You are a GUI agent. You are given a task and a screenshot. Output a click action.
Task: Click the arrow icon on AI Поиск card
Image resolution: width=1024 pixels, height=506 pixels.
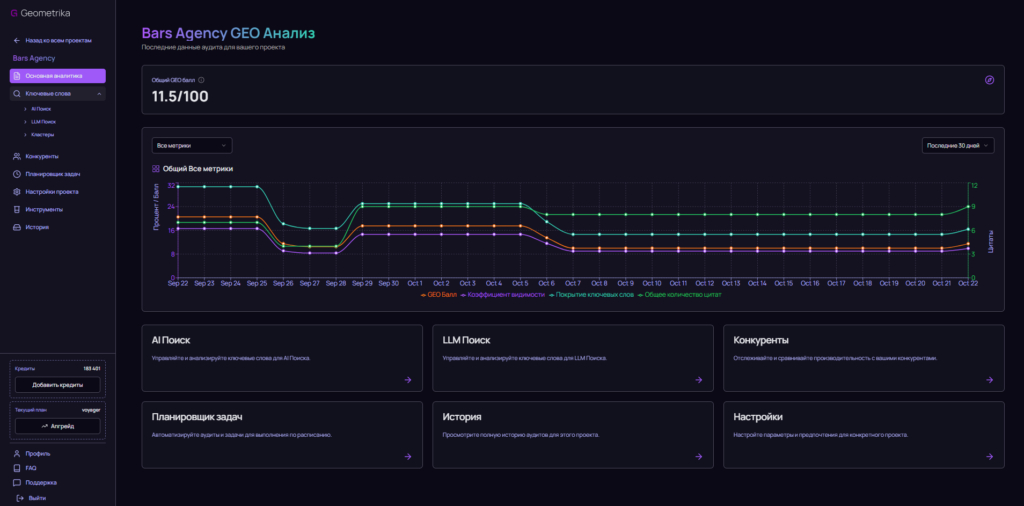point(408,380)
